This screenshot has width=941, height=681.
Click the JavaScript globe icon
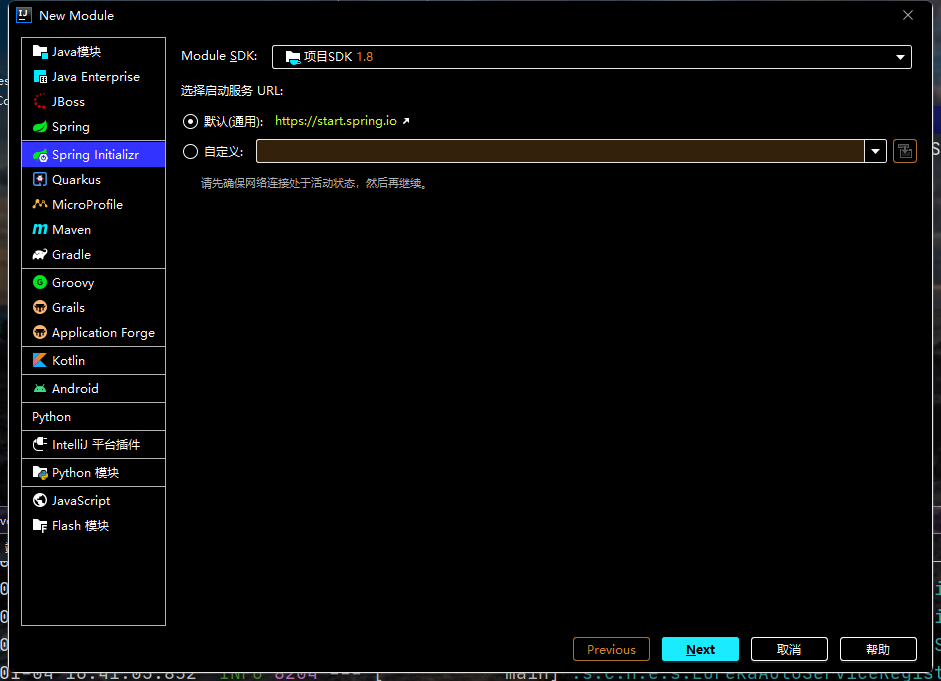pos(40,500)
